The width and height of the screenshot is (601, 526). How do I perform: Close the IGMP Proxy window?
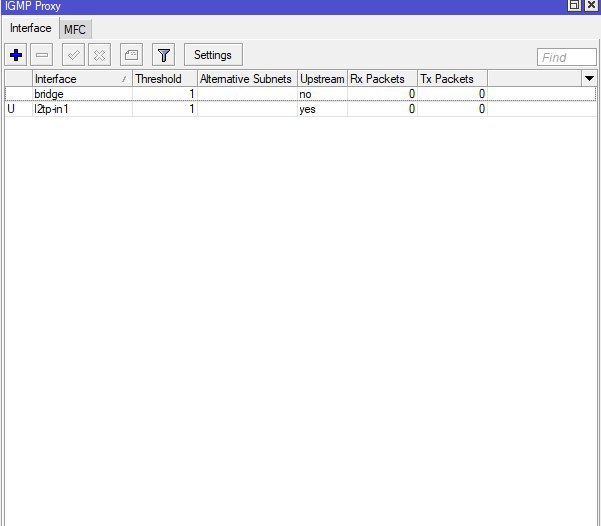tap(591, 5)
